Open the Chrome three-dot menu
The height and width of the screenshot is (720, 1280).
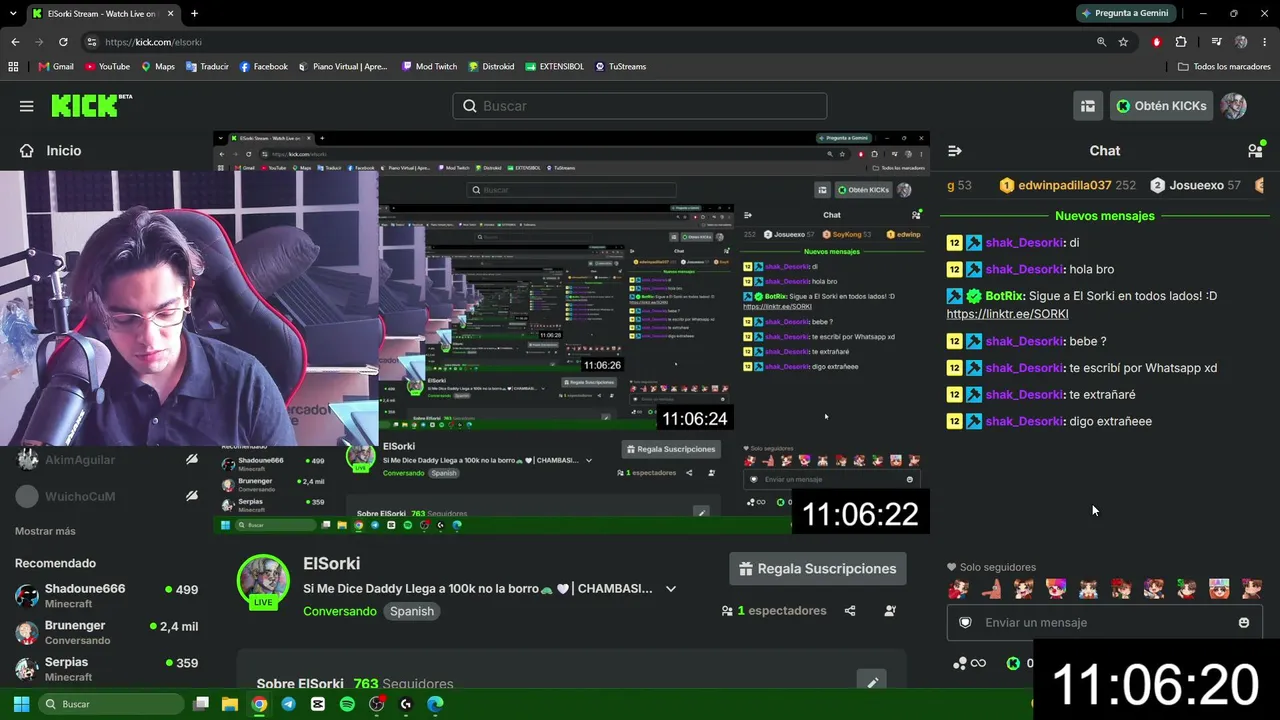coord(1265,42)
